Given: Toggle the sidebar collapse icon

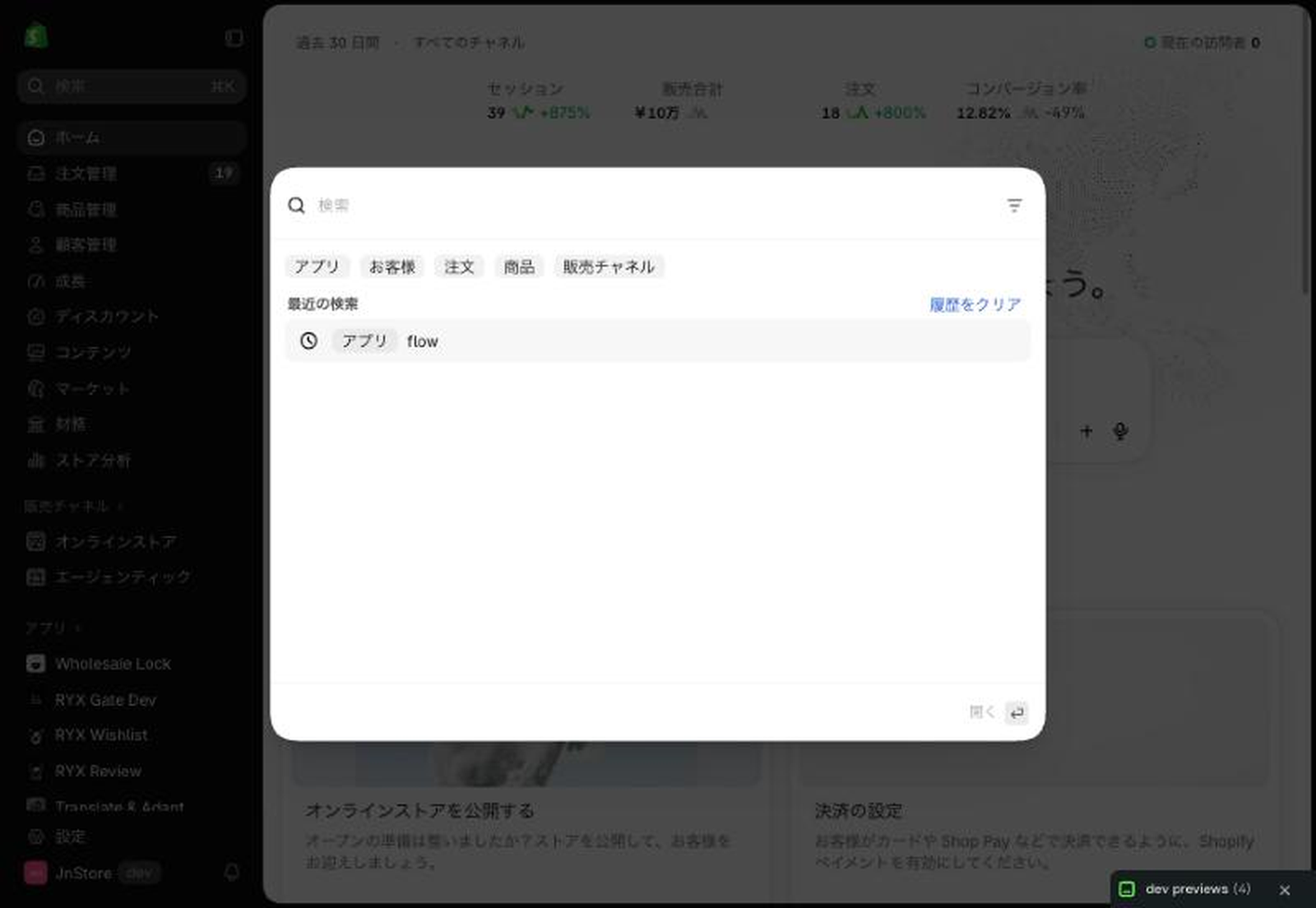Looking at the screenshot, I should [234, 38].
